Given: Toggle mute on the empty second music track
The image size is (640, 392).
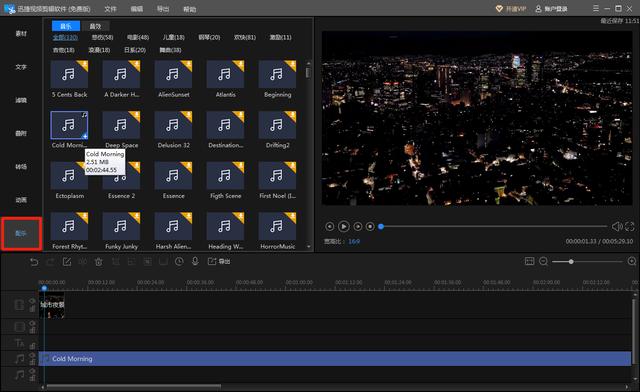Looking at the screenshot, I should click(32, 371).
